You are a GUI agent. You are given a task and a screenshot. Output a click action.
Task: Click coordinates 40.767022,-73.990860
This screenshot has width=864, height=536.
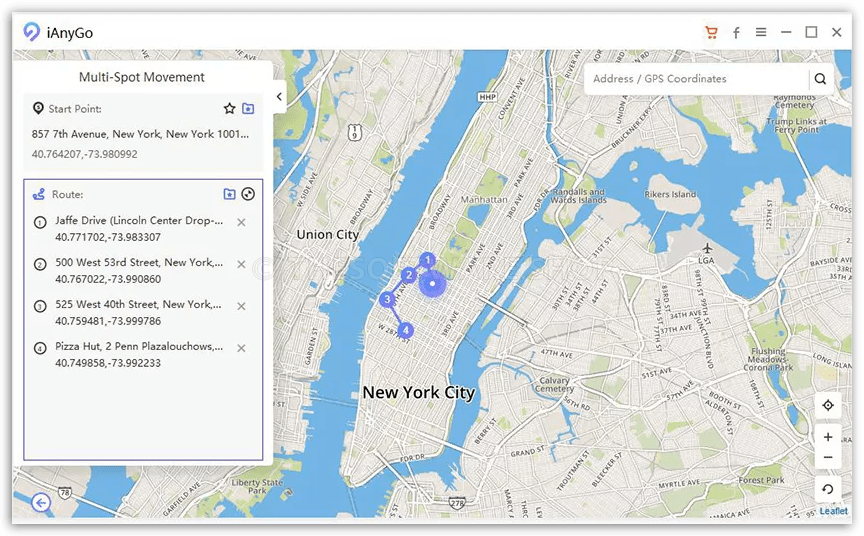(x=108, y=279)
